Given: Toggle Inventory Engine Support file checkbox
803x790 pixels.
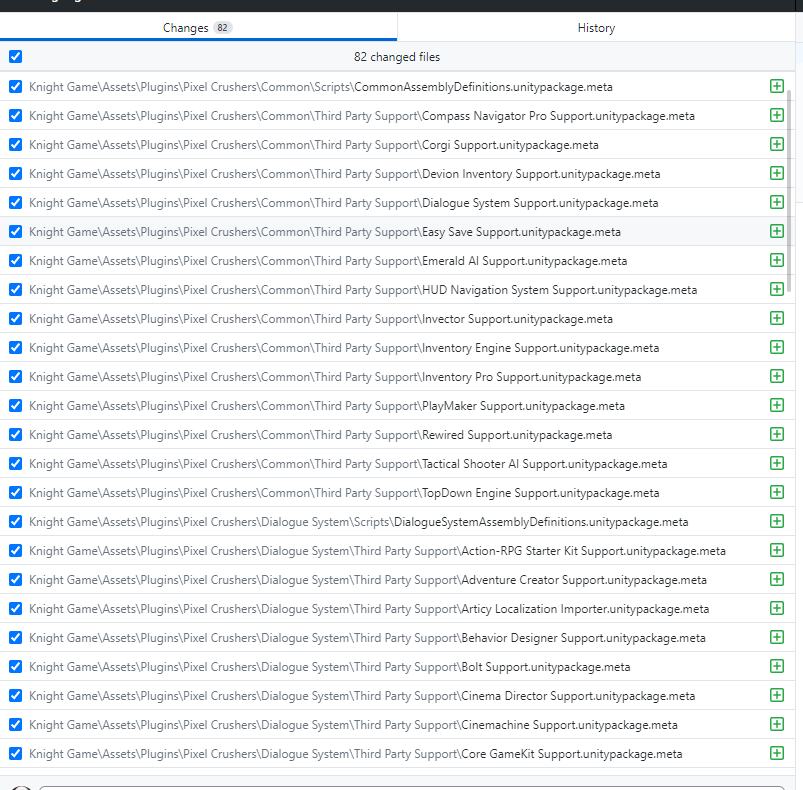Looking at the screenshot, I should coord(15,348).
